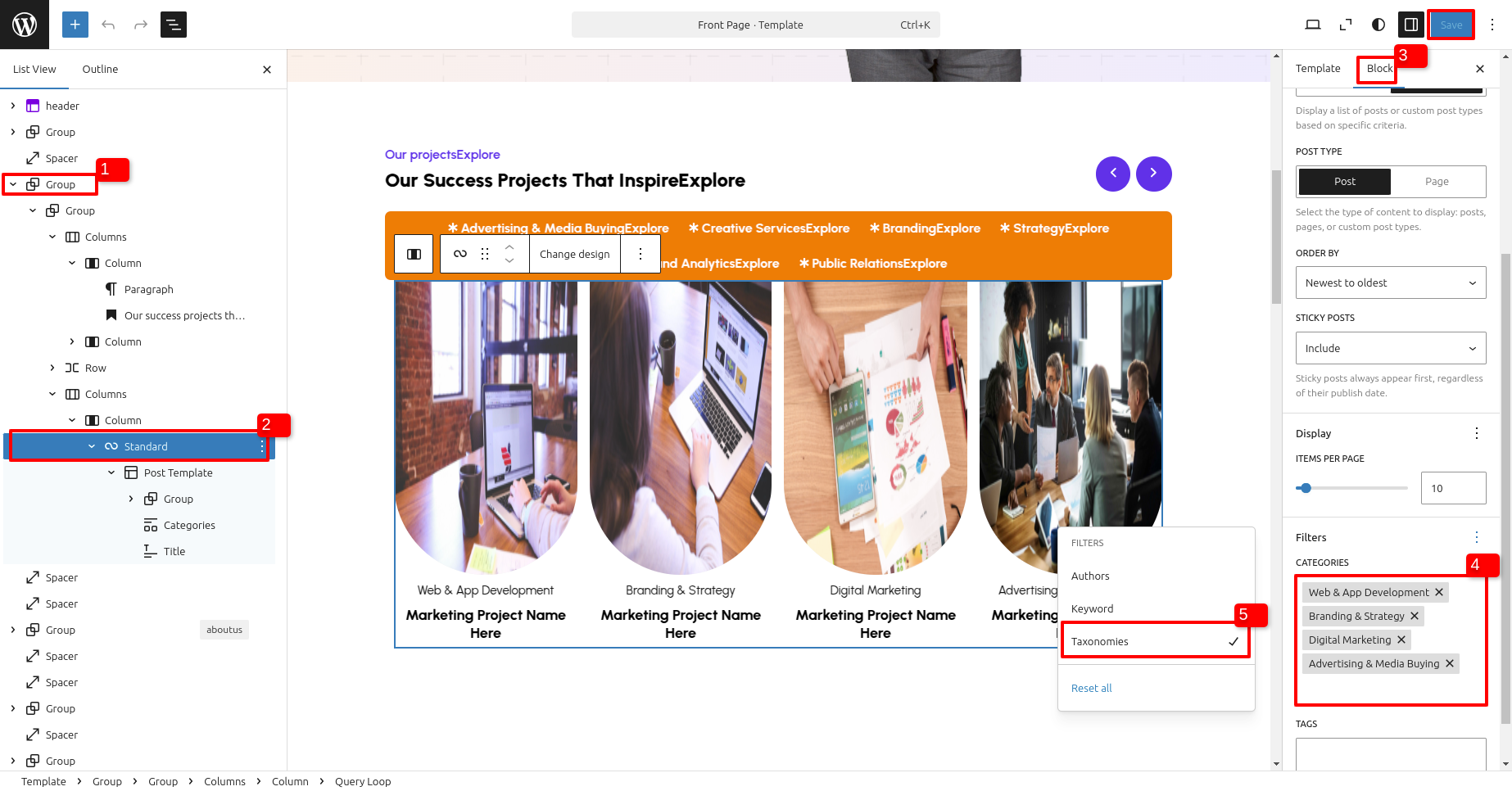Remove the Branding & Strategy category
The width and height of the screenshot is (1512, 791).
1415,616
